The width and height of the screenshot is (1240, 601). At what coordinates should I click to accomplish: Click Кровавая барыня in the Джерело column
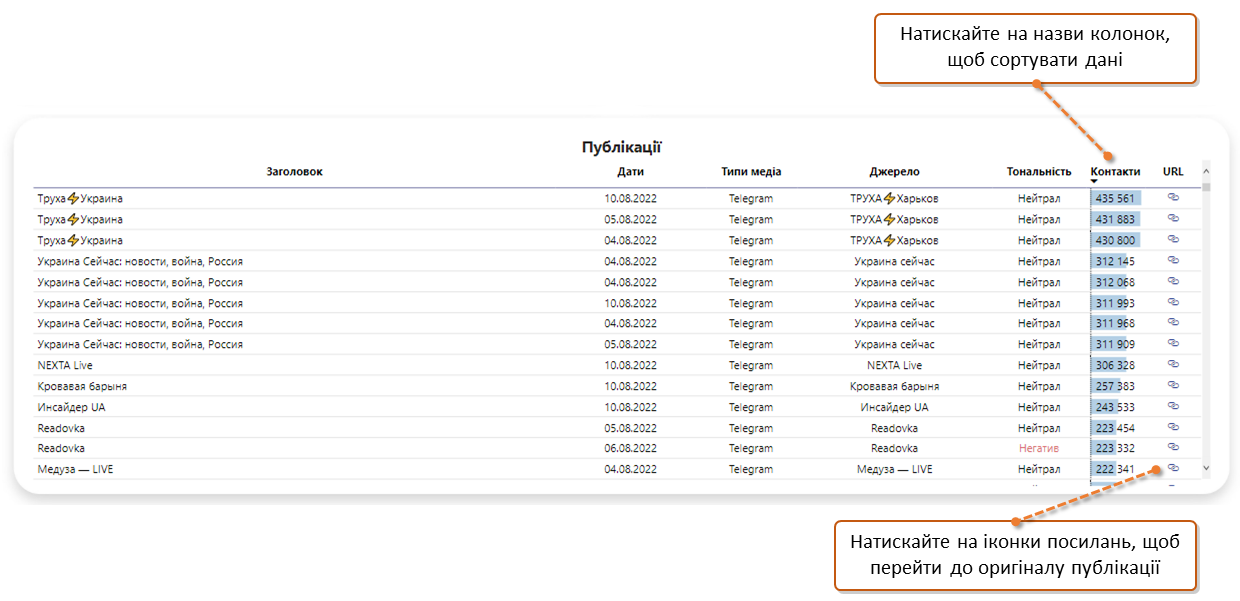(x=894, y=387)
